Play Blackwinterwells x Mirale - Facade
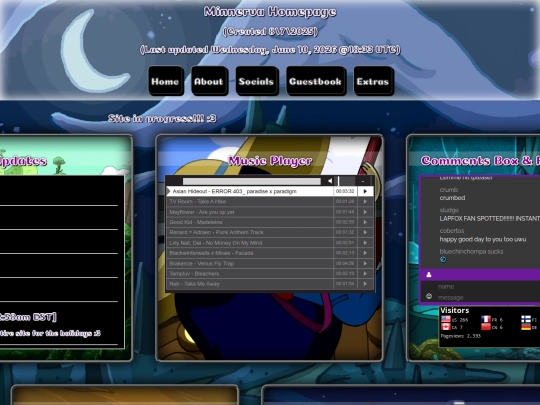Image resolution: width=540 pixels, height=405 pixels. click(365, 253)
